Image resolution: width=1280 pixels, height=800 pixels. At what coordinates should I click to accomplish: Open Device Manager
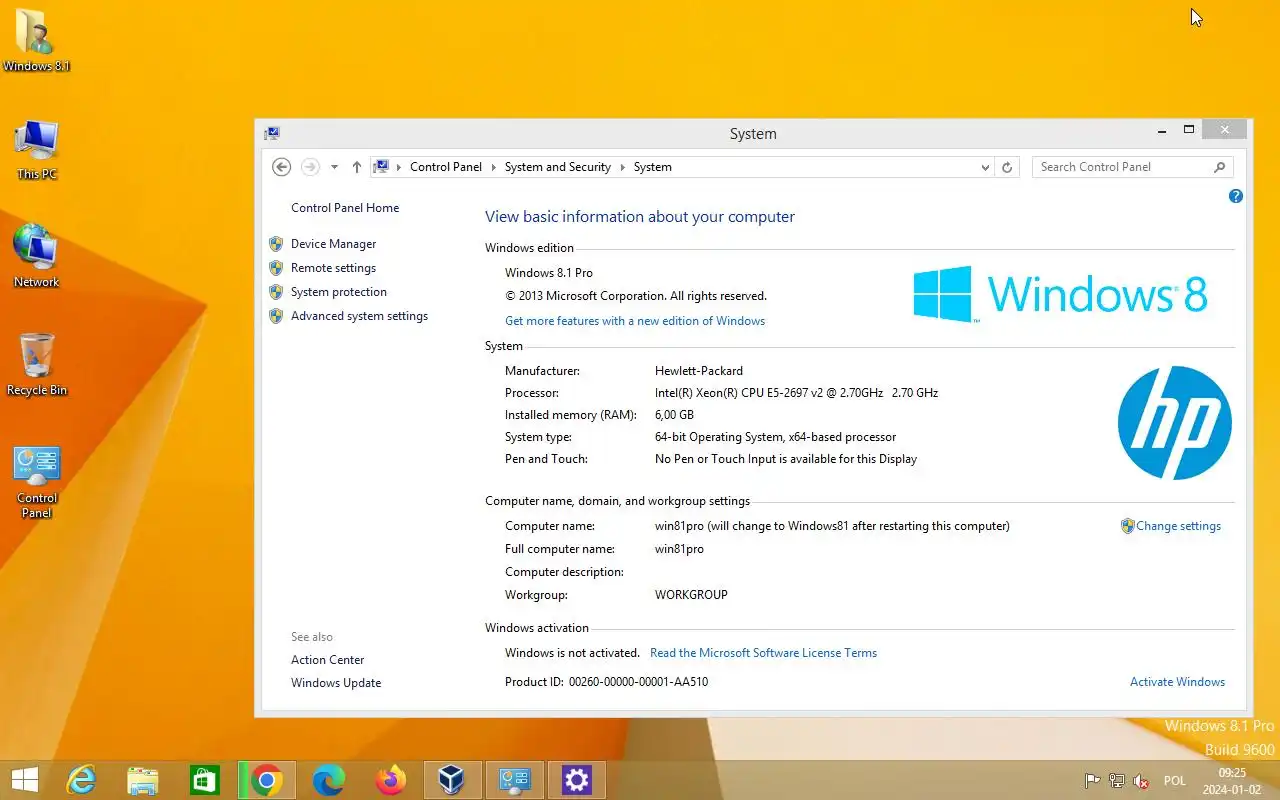point(334,244)
